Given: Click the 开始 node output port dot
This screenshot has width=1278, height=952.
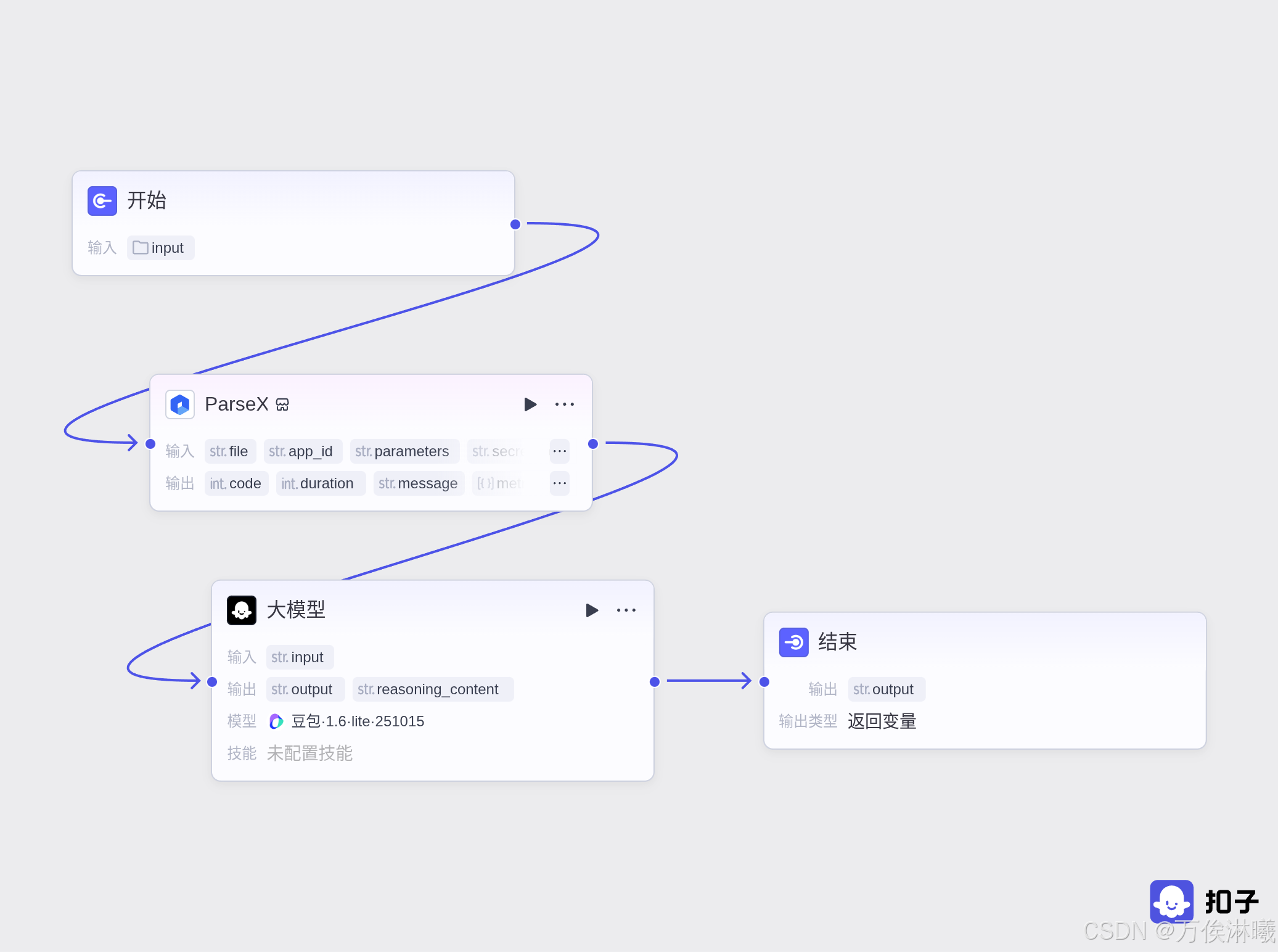Looking at the screenshot, I should click(x=515, y=224).
